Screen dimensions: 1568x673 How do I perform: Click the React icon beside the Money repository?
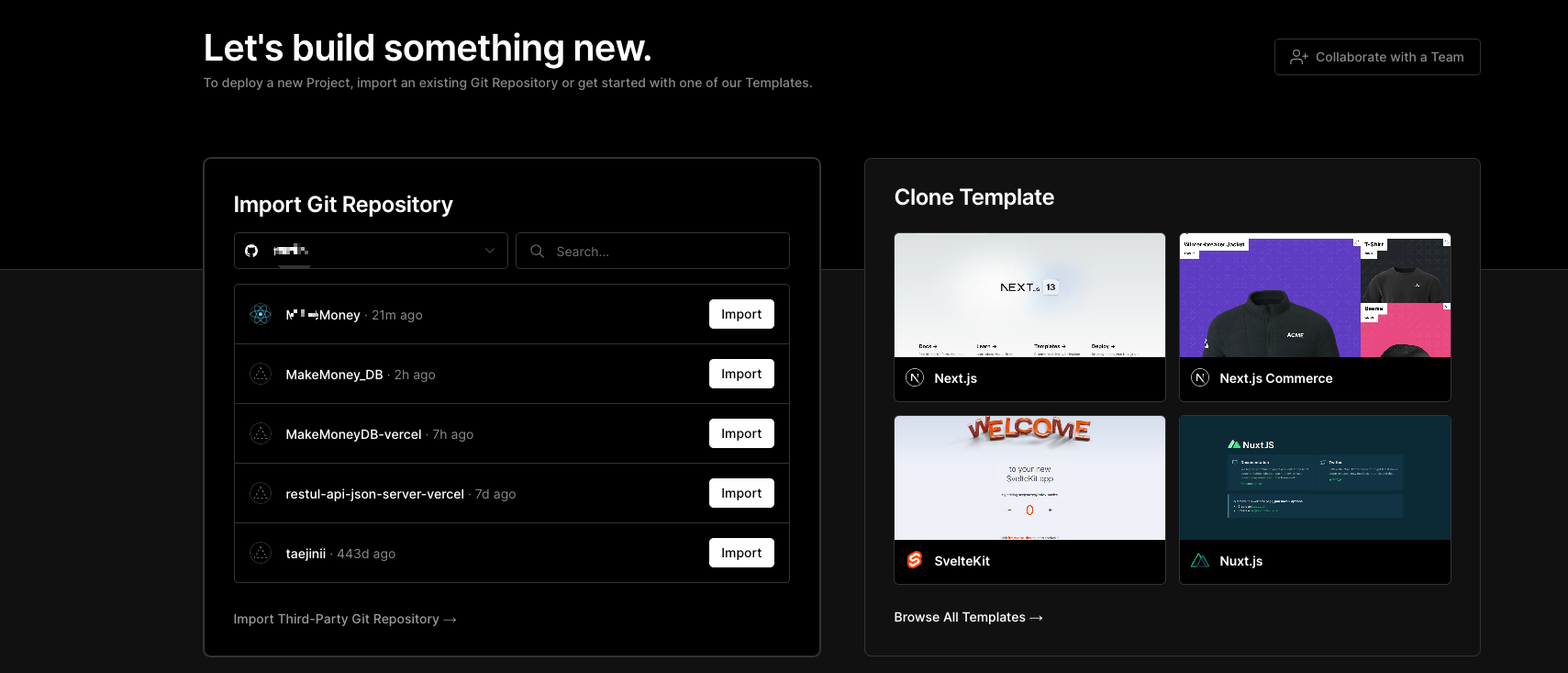[x=261, y=314]
